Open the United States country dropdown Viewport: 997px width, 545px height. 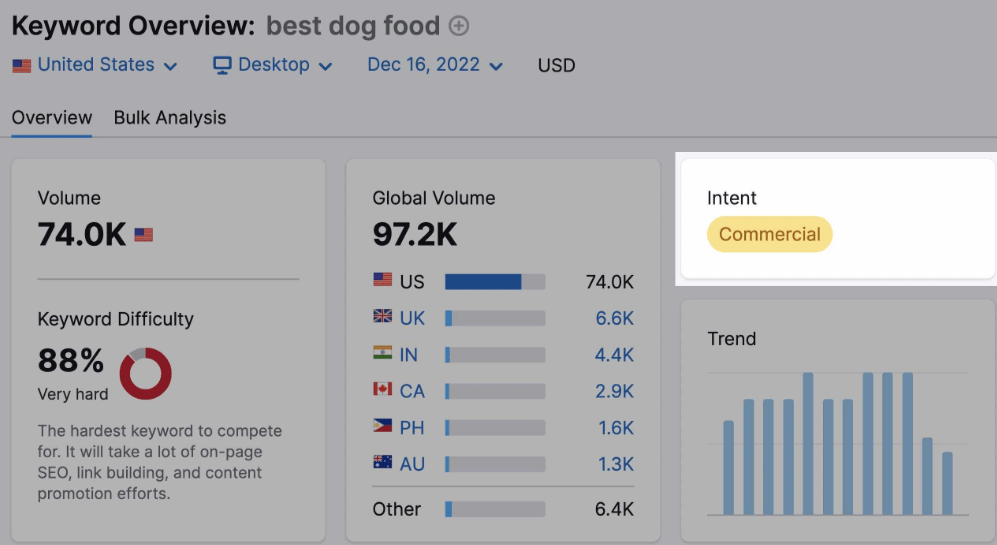[x=95, y=65]
